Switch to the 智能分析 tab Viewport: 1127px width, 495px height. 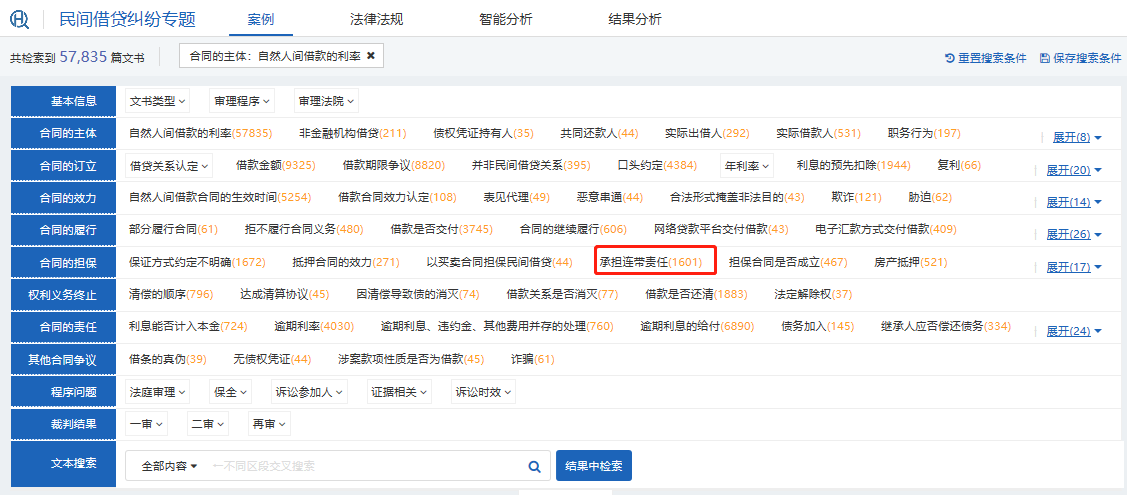click(505, 19)
